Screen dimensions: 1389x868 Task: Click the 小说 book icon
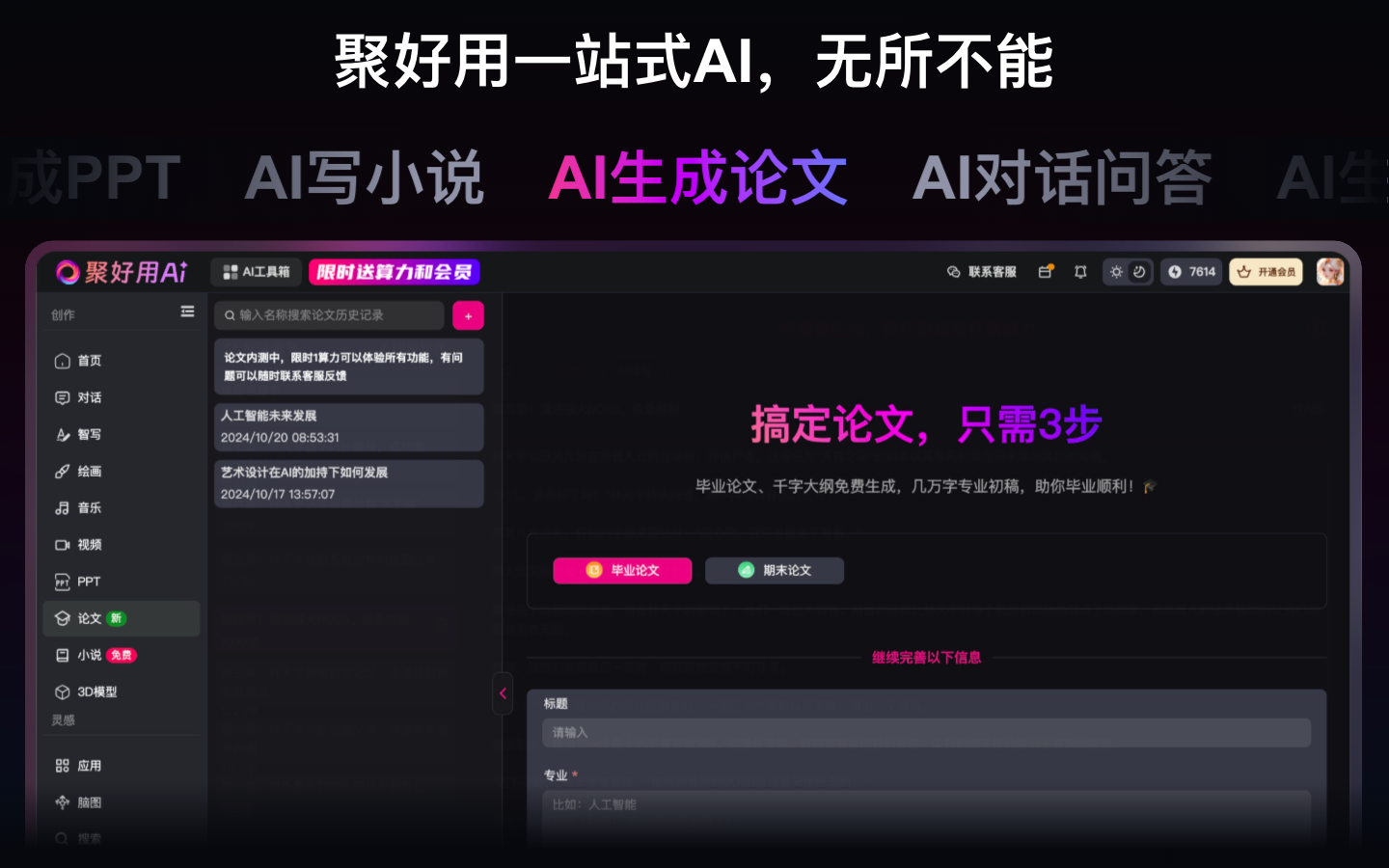[63, 655]
